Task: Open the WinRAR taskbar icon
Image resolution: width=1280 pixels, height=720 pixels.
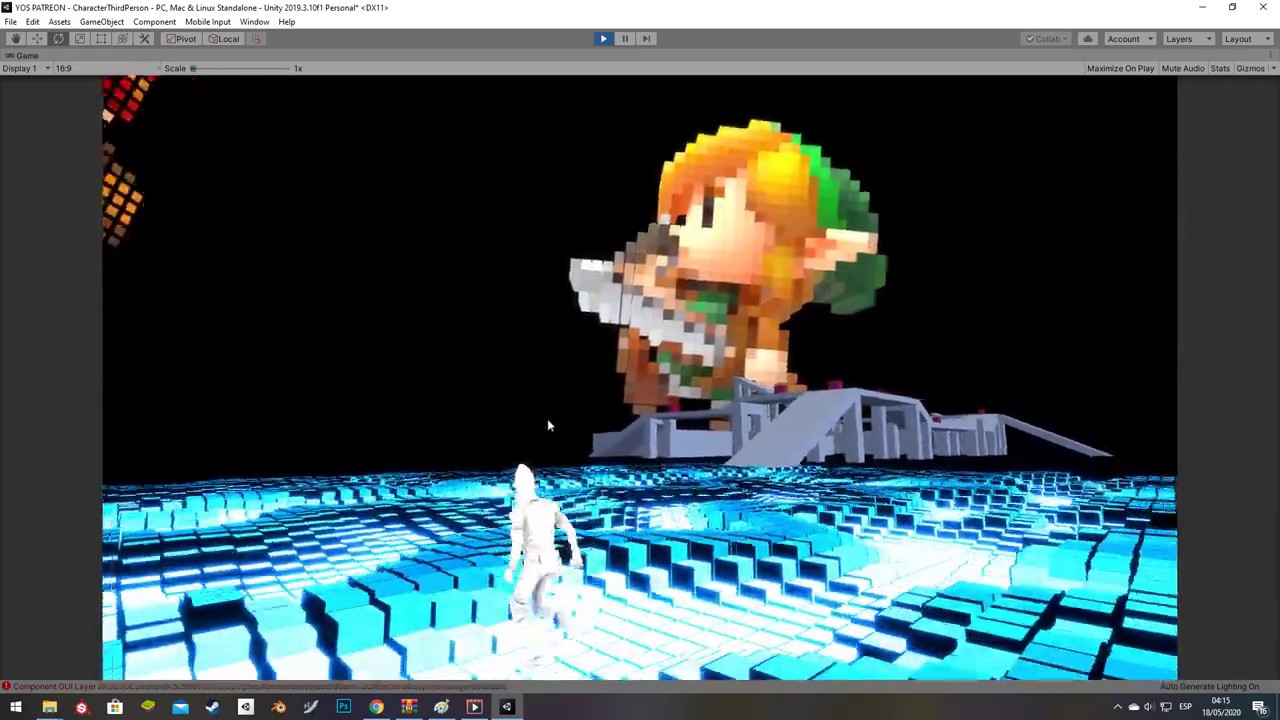Action: pos(408,707)
